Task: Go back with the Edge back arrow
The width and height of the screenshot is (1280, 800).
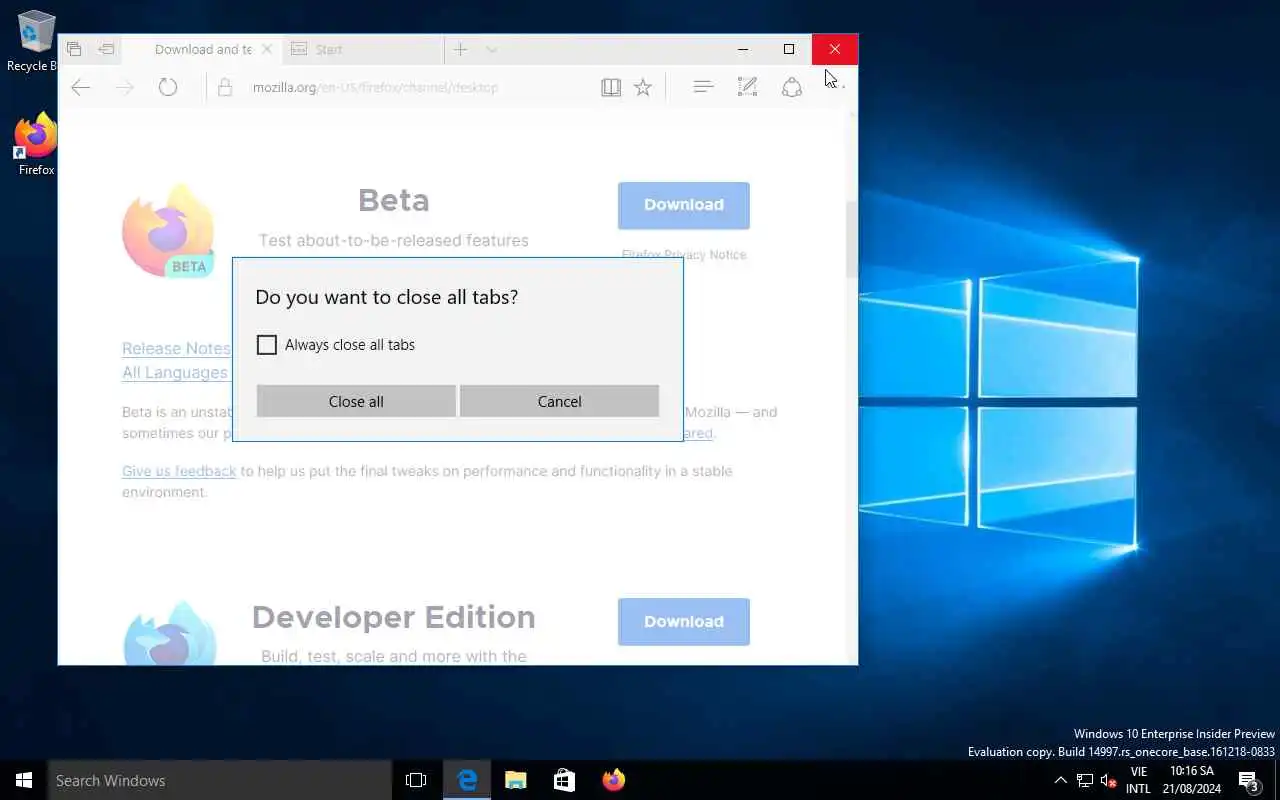Action: point(81,87)
